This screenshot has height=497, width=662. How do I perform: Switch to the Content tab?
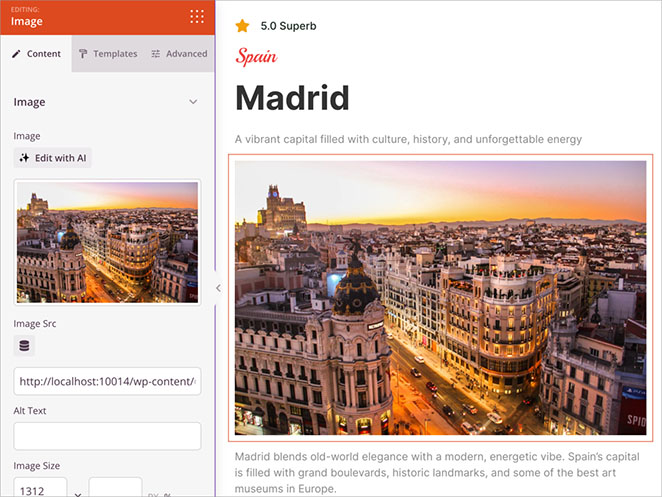click(x=36, y=54)
